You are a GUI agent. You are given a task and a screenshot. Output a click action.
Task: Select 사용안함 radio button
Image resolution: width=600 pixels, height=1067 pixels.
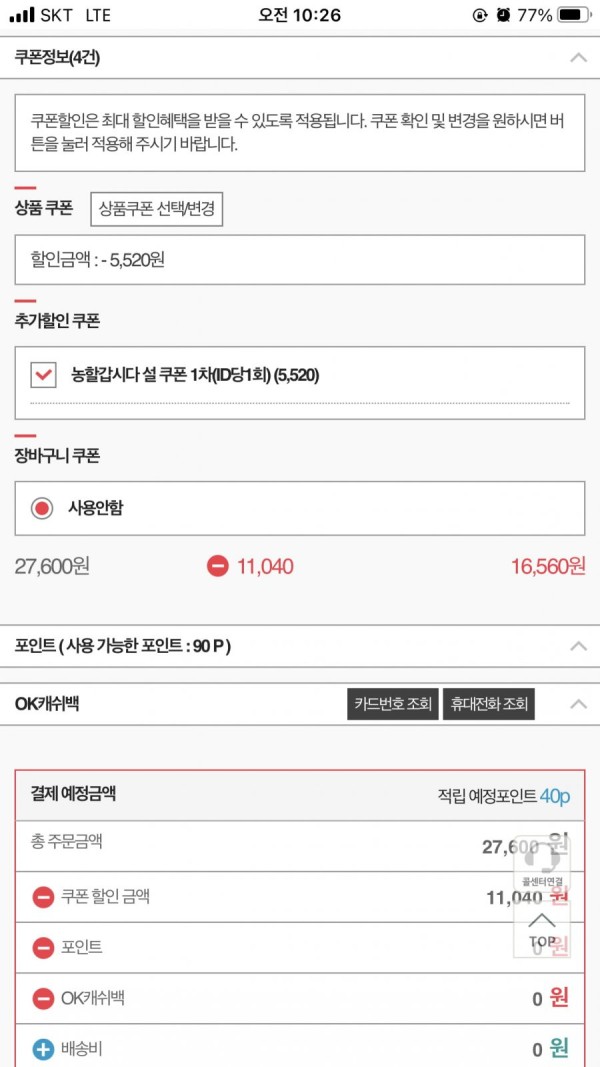pos(42,508)
